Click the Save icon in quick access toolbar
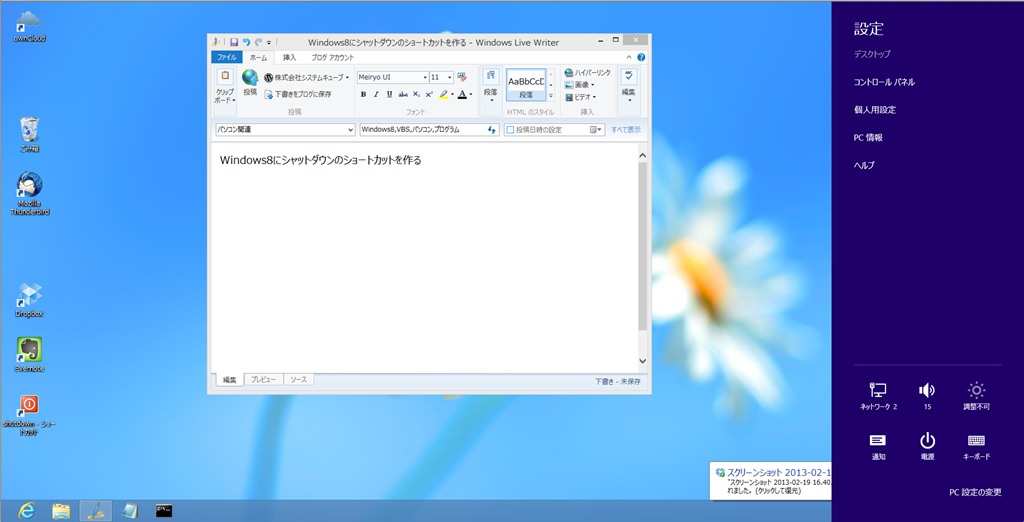The image size is (1024, 522). pos(234,42)
